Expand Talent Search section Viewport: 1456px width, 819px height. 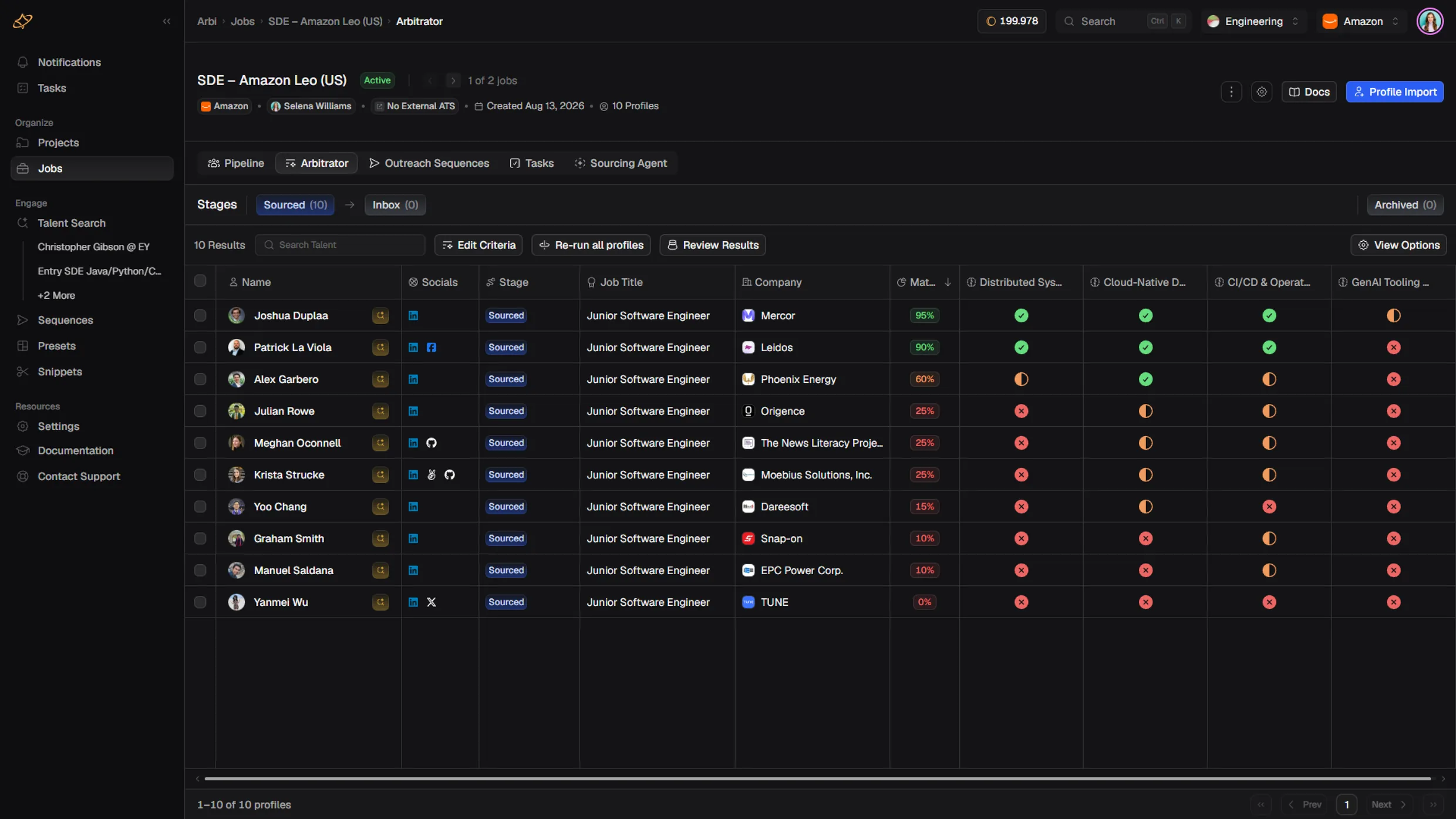pos(92,223)
